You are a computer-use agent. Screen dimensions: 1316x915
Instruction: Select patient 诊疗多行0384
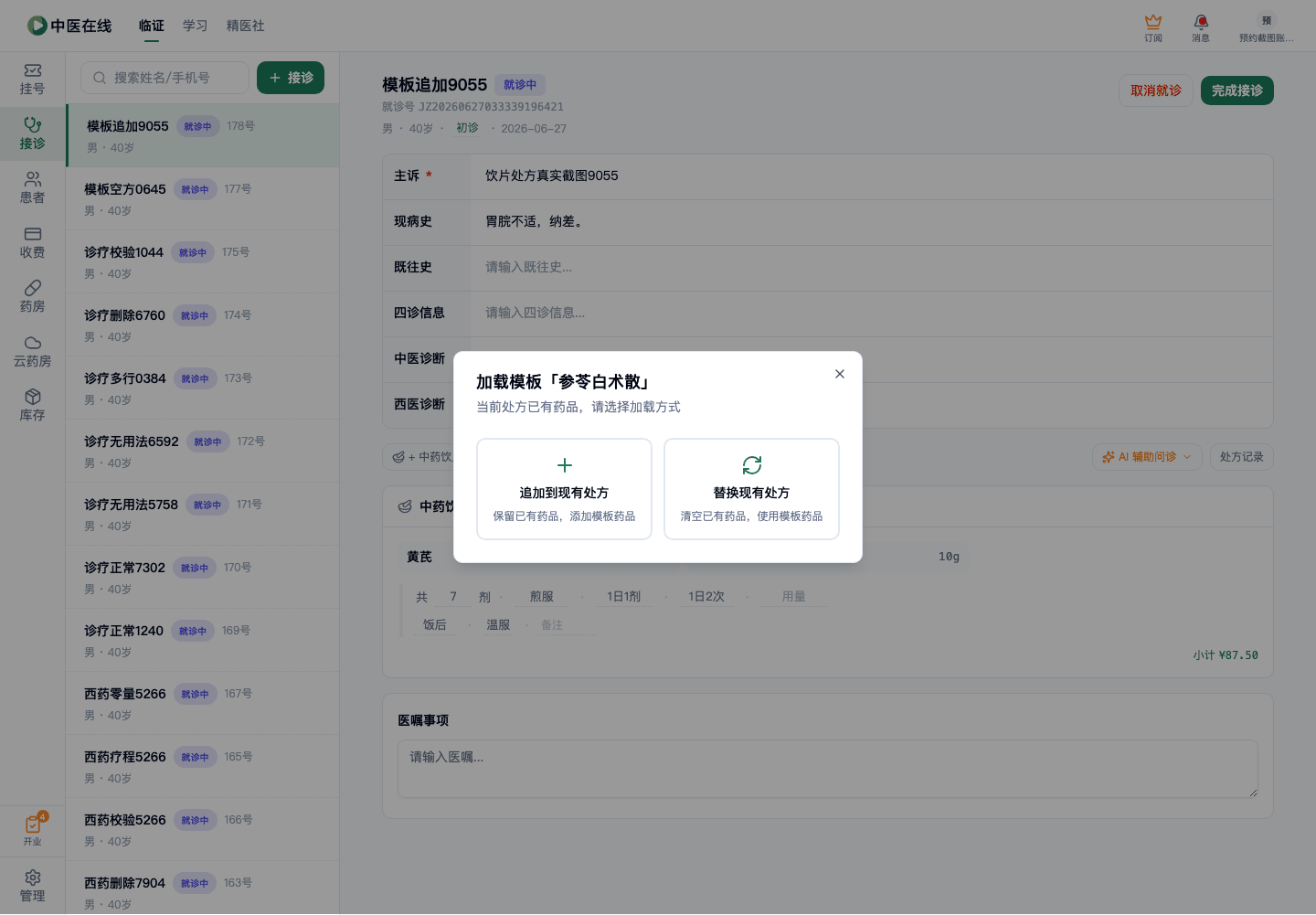point(203,388)
